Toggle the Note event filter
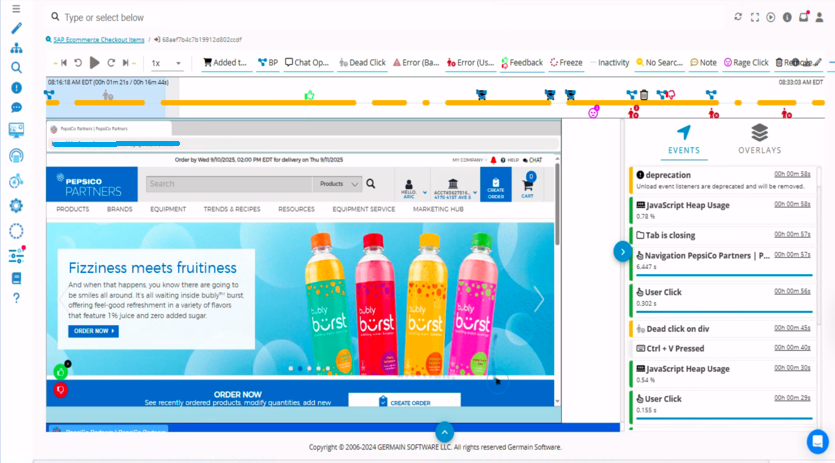This screenshot has height=463, width=835. click(703, 63)
